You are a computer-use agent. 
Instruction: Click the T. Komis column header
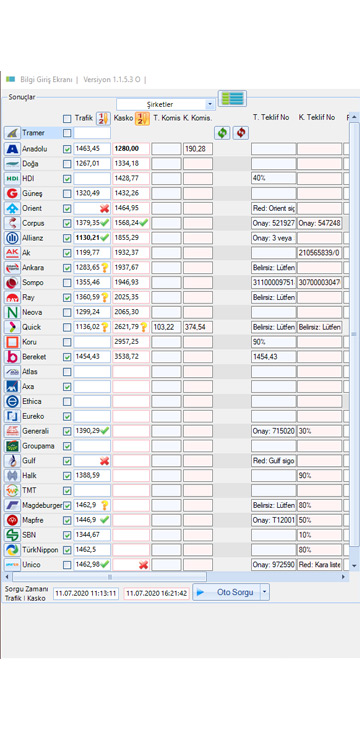(x=166, y=118)
